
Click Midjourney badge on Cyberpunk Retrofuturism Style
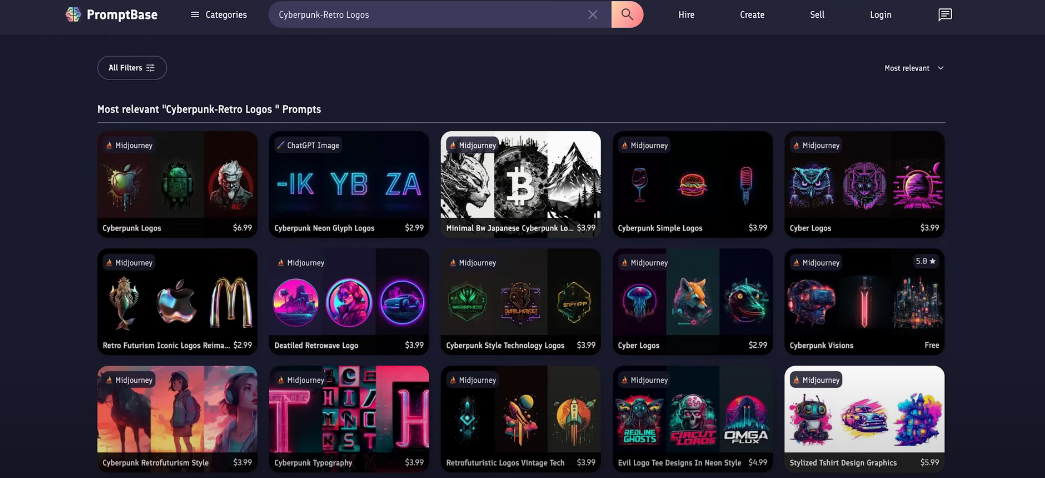[129, 380]
